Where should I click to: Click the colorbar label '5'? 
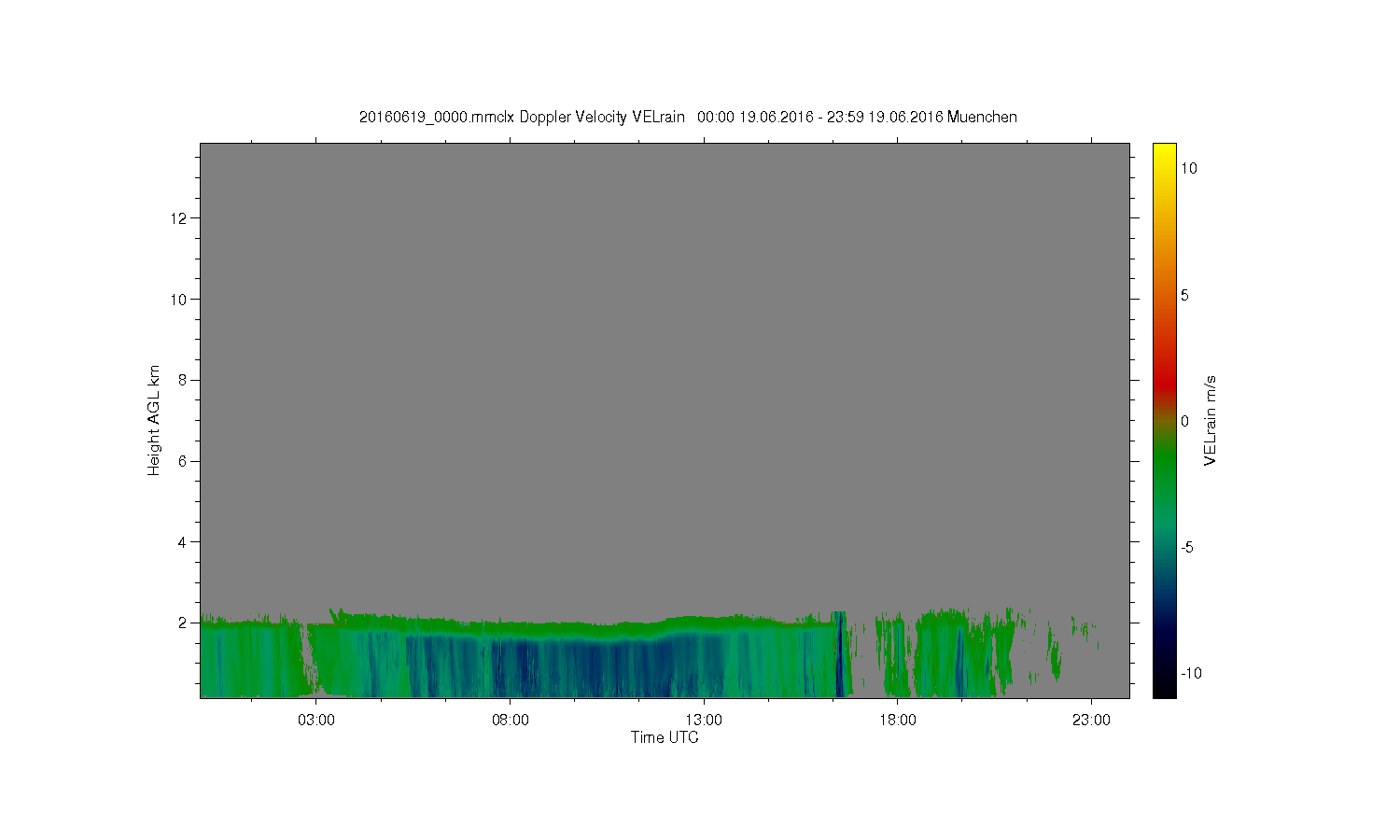pos(1185,295)
